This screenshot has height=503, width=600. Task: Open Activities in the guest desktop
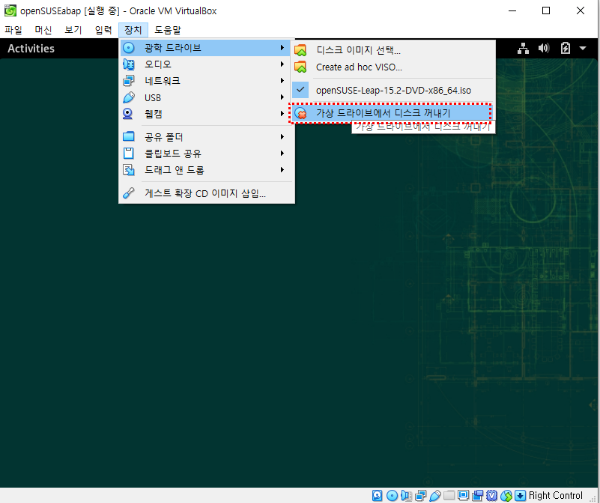pos(31,49)
